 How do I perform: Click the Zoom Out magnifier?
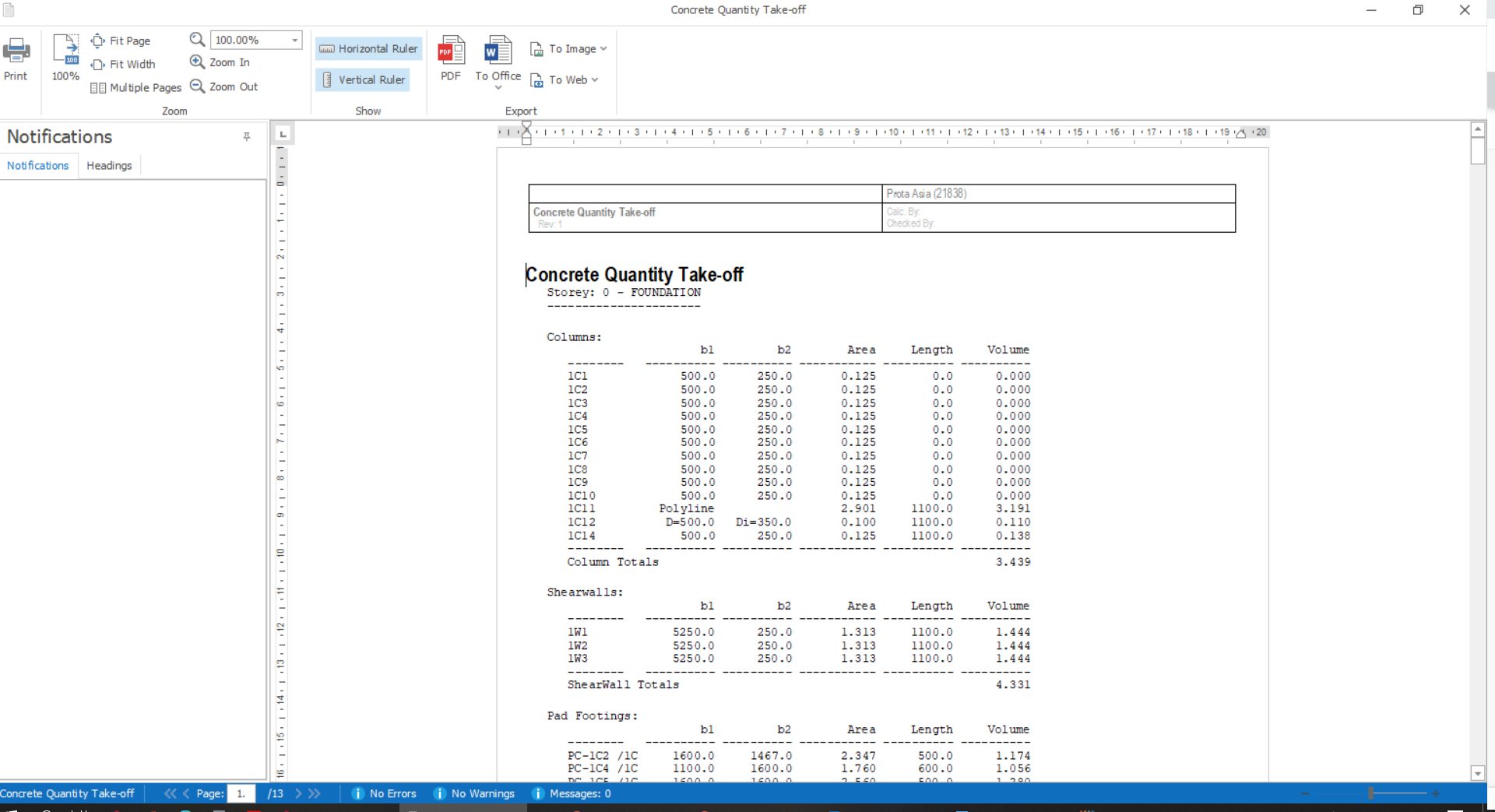[x=197, y=86]
